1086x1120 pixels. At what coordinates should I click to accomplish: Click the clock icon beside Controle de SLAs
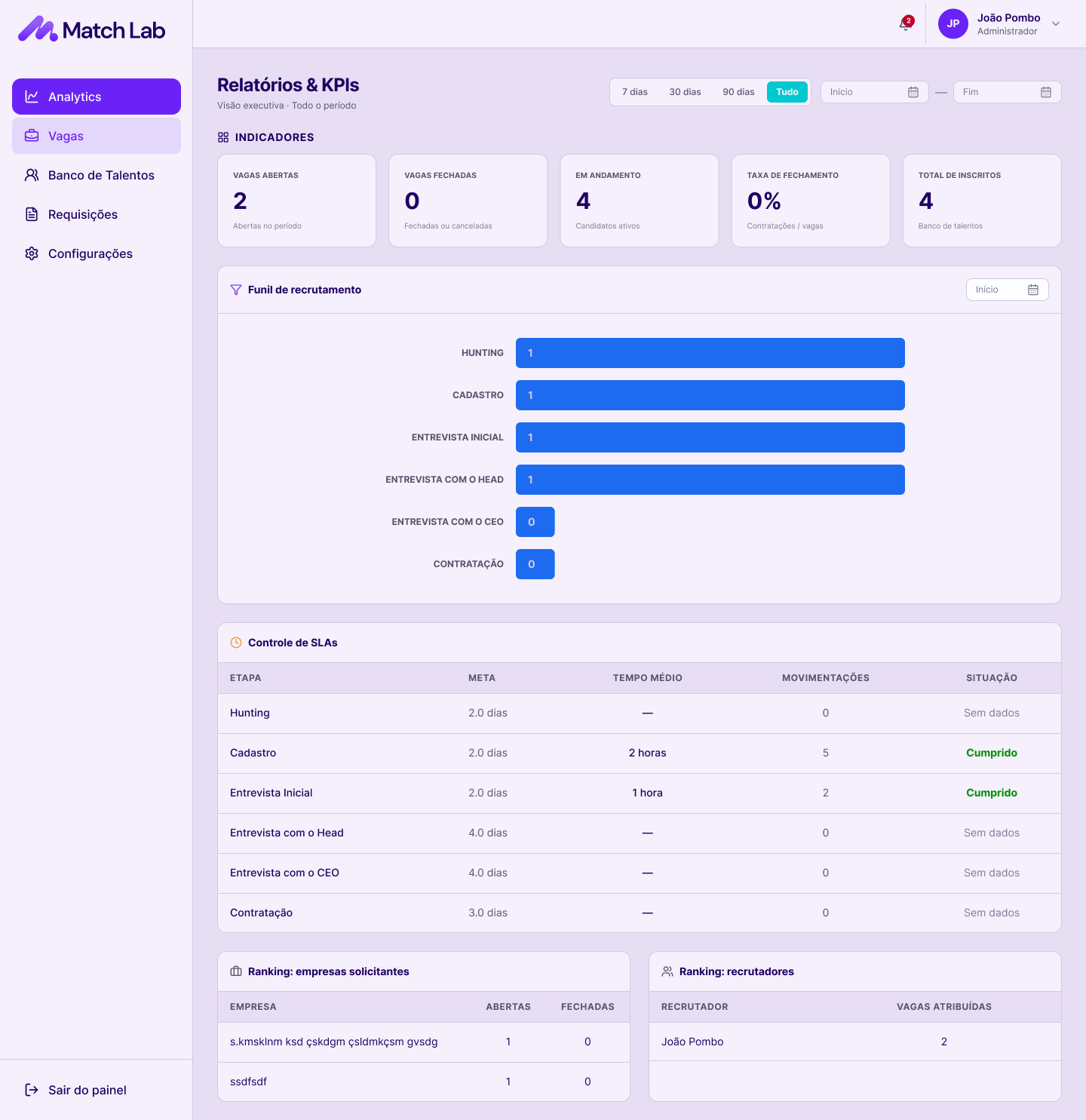[x=236, y=643]
